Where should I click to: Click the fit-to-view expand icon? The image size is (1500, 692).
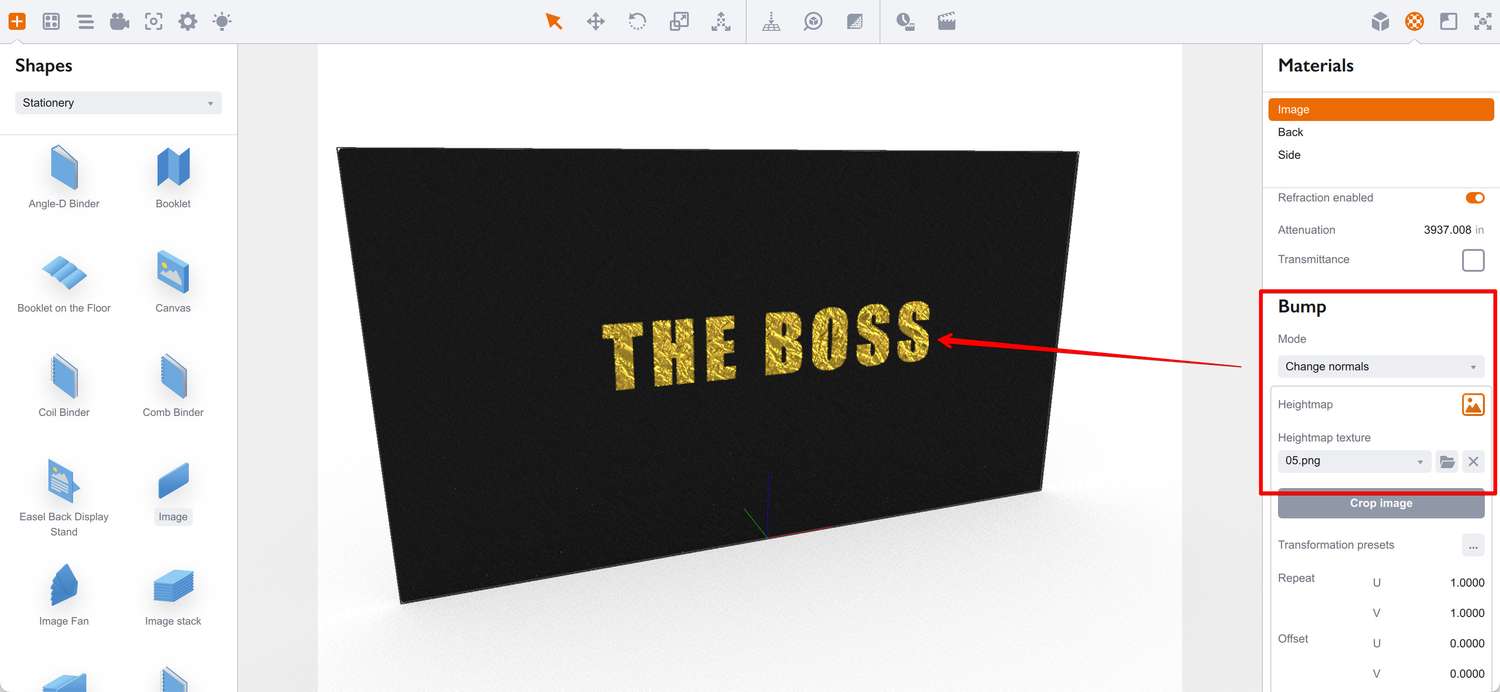1483,21
